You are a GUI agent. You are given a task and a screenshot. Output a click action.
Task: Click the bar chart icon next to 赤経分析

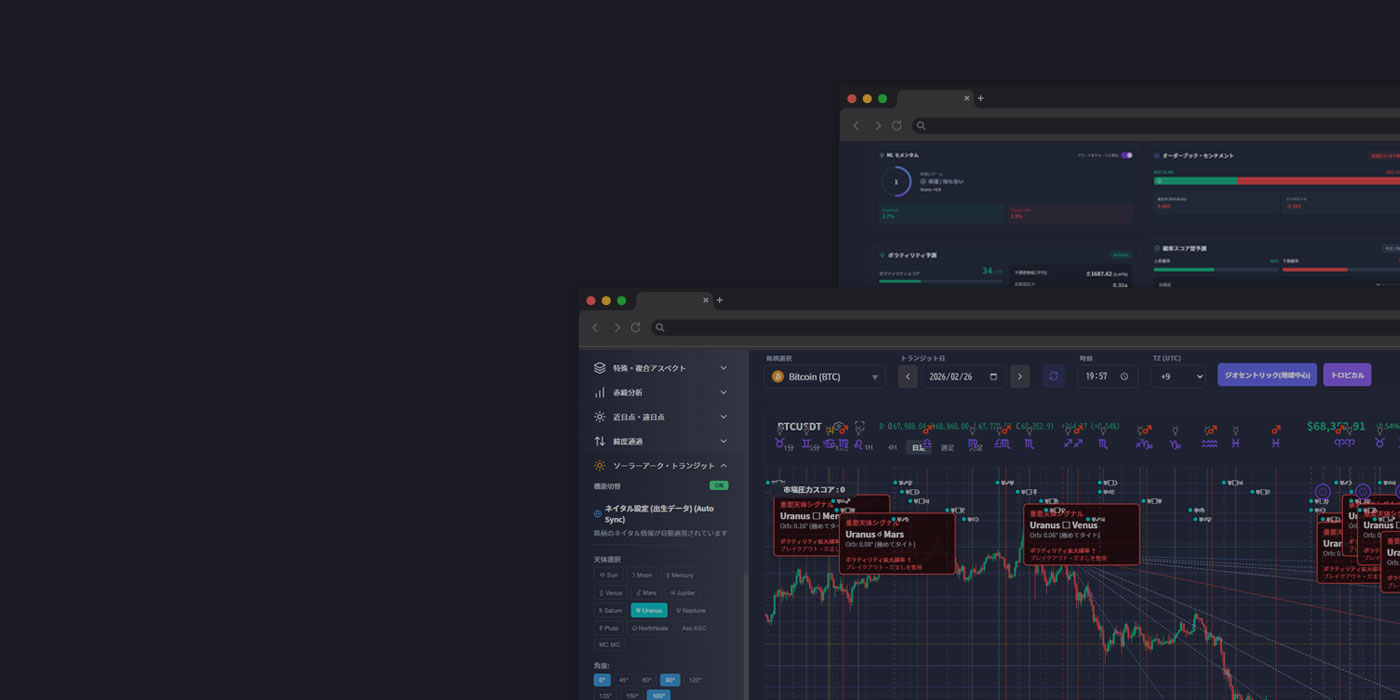click(x=599, y=391)
